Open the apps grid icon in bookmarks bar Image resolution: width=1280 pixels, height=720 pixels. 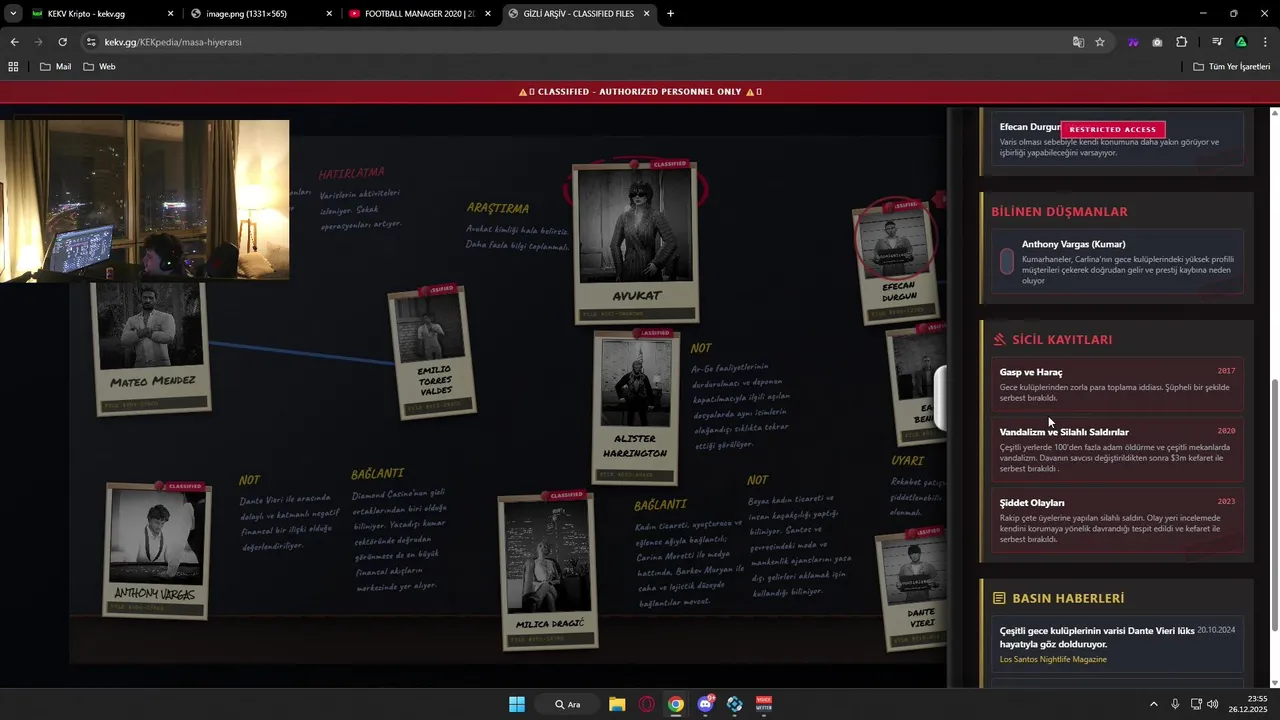[13, 66]
